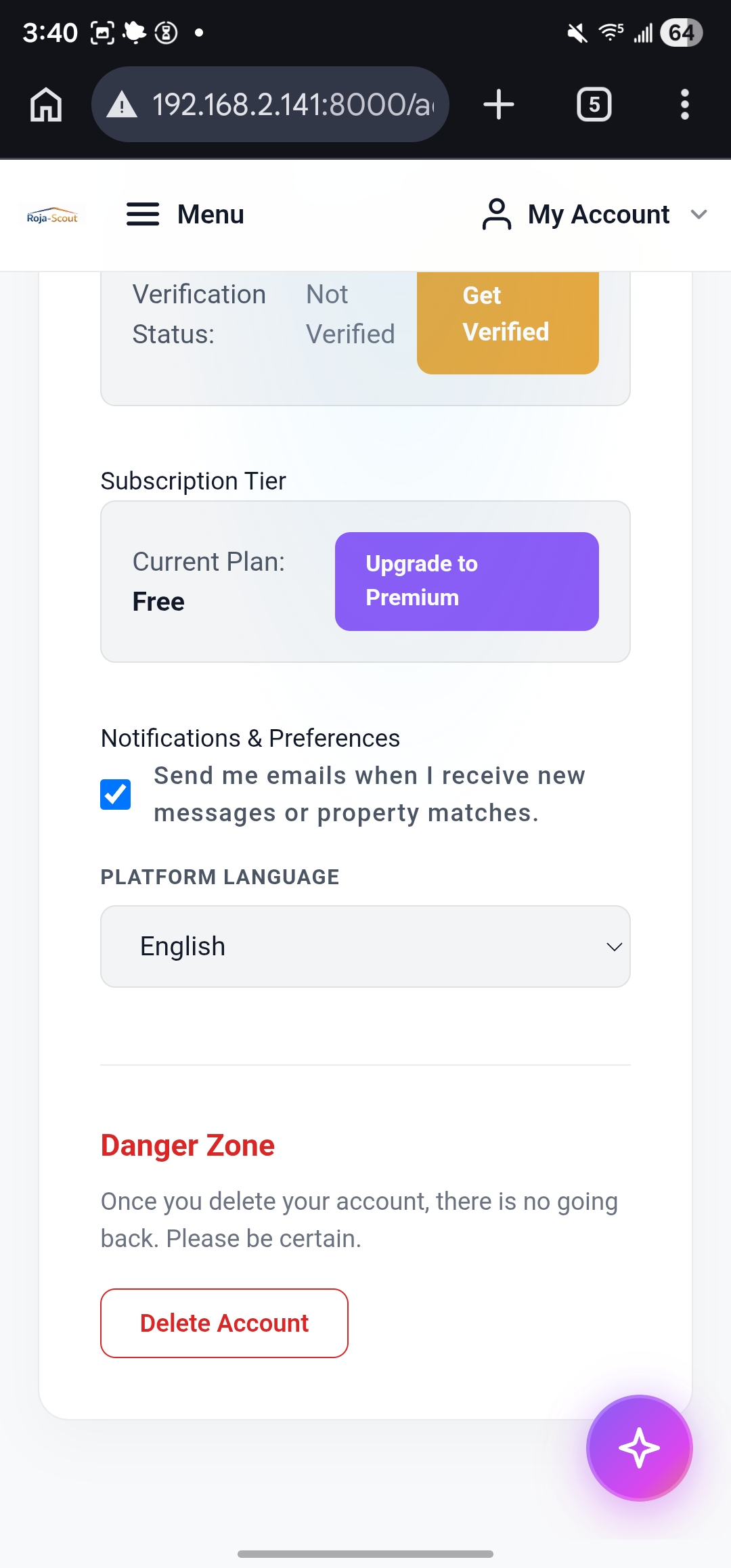Tap the email notifications label text
The height and width of the screenshot is (1568, 731).
click(x=369, y=794)
